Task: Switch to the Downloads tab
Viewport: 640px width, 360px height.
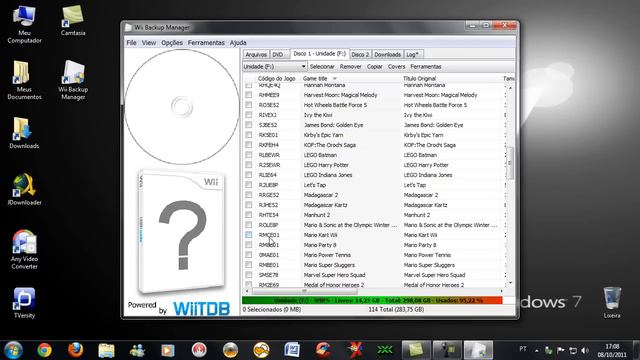Action: (387, 54)
